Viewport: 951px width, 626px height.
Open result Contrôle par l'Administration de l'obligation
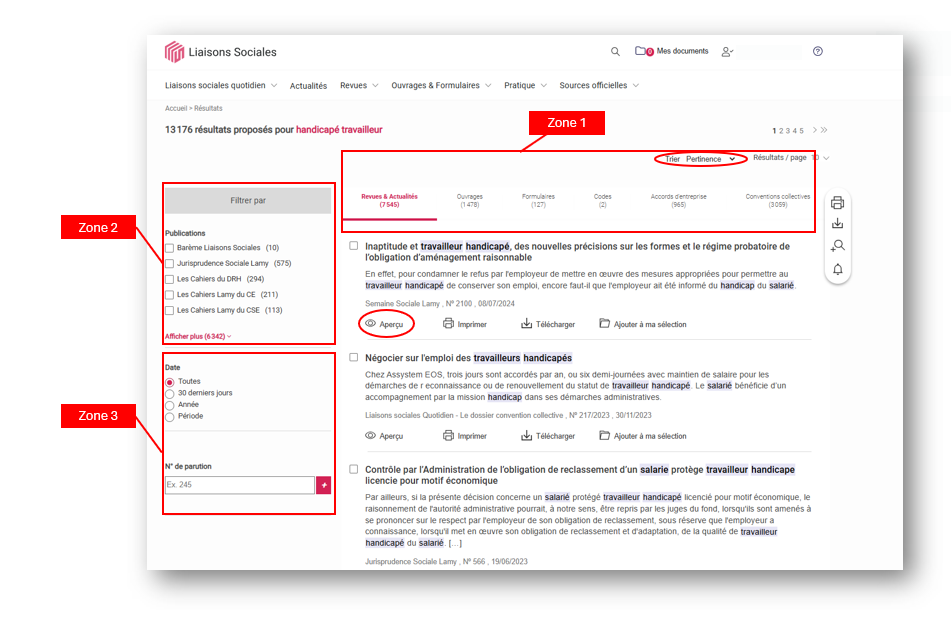coord(580,475)
